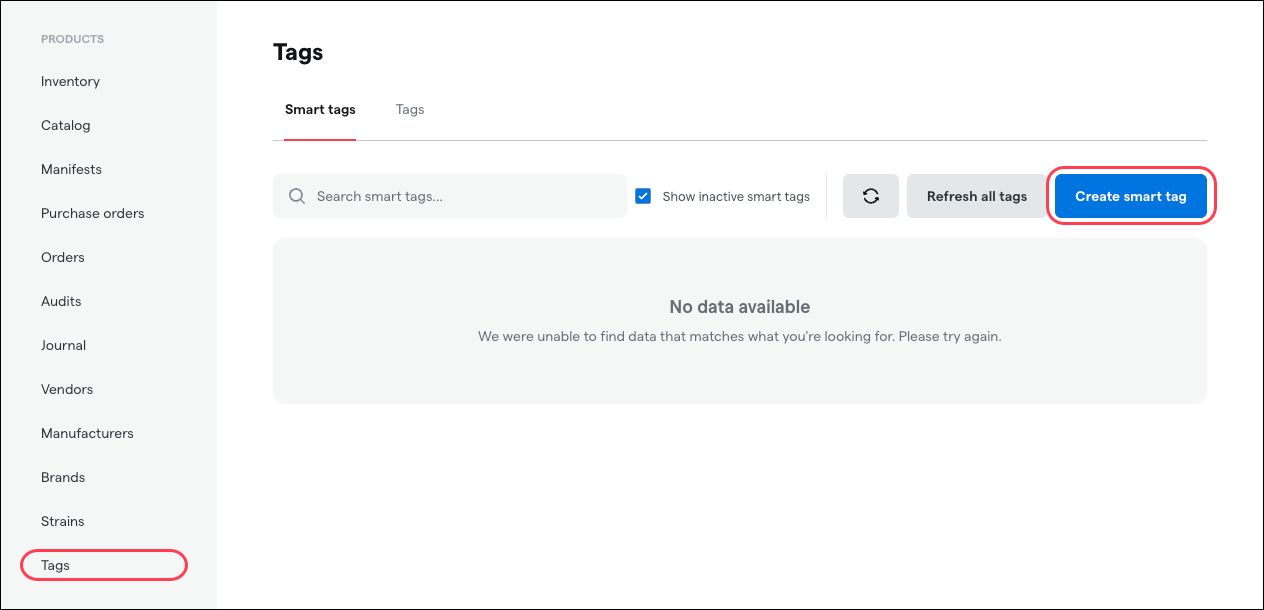Select Strains in the sidebar
The width and height of the screenshot is (1264, 610).
62,521
